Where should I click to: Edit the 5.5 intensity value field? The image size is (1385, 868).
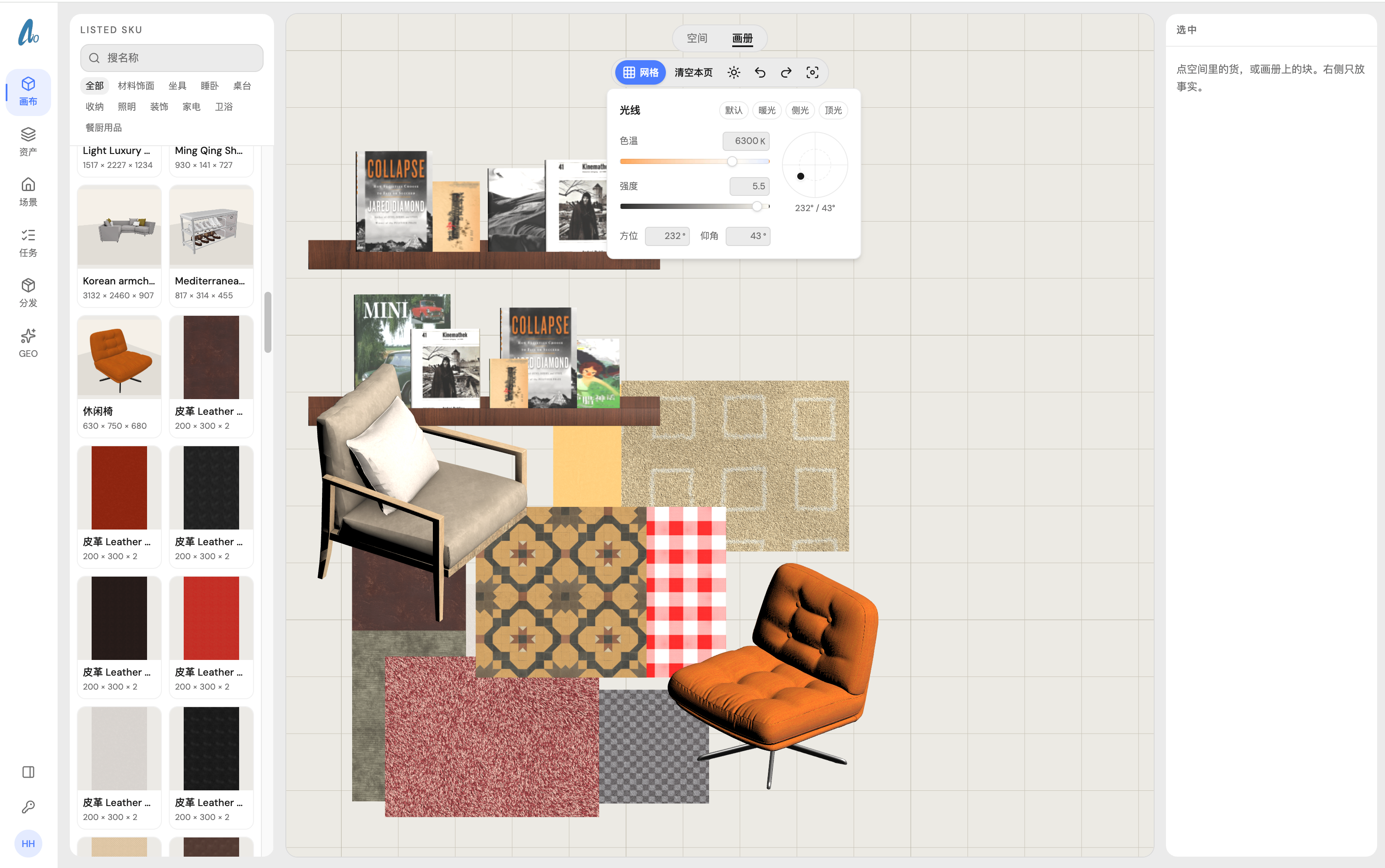click(x=749, y=186)
